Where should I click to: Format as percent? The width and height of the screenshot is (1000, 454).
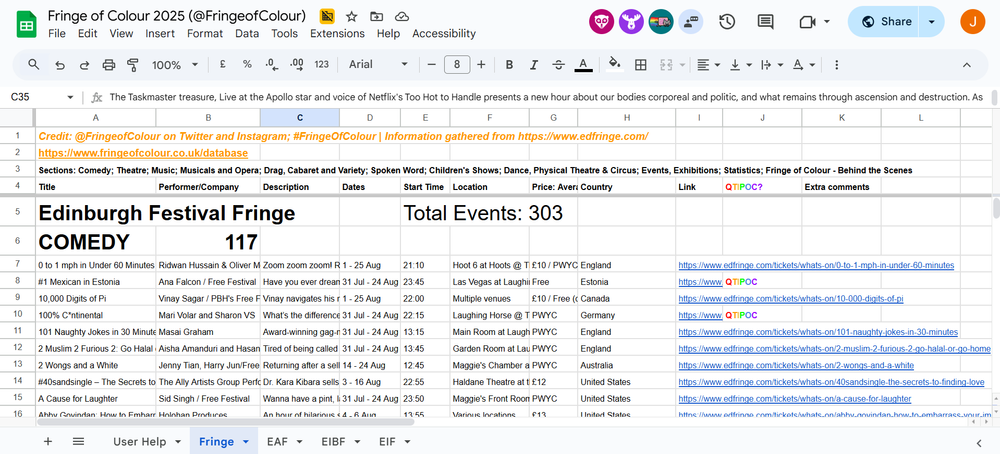(x=247, y=64)
